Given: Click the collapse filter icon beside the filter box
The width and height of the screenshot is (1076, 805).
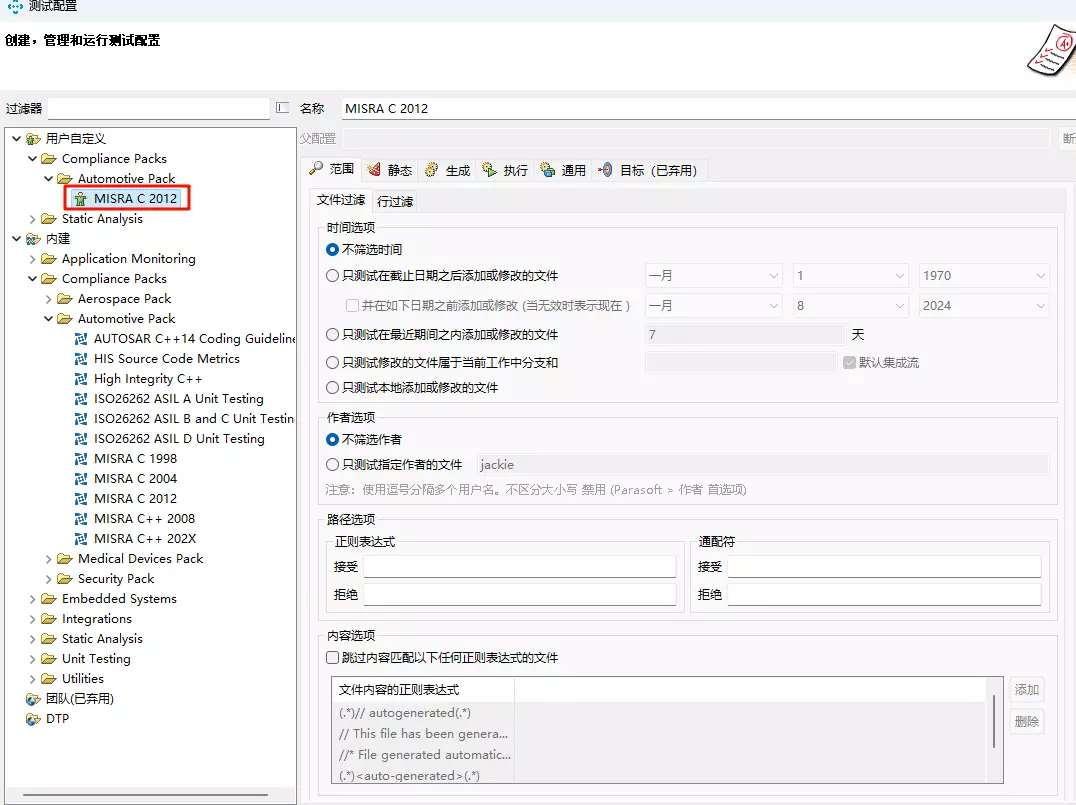Looking at the screenshot, I should point(283,108).
